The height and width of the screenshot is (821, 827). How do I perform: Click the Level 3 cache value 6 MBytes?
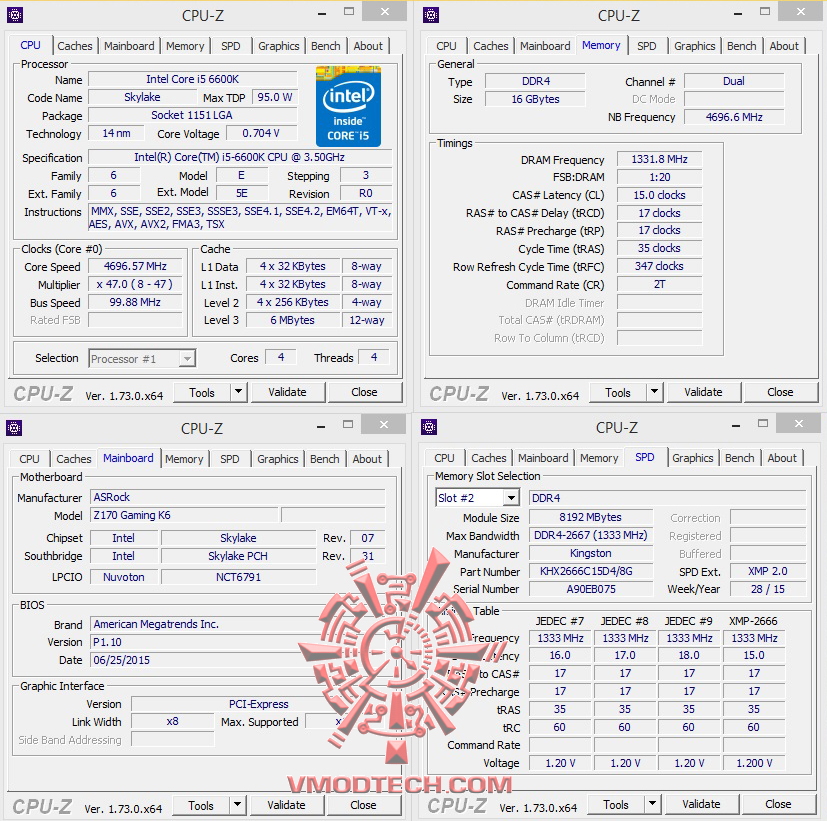(293, 320)
